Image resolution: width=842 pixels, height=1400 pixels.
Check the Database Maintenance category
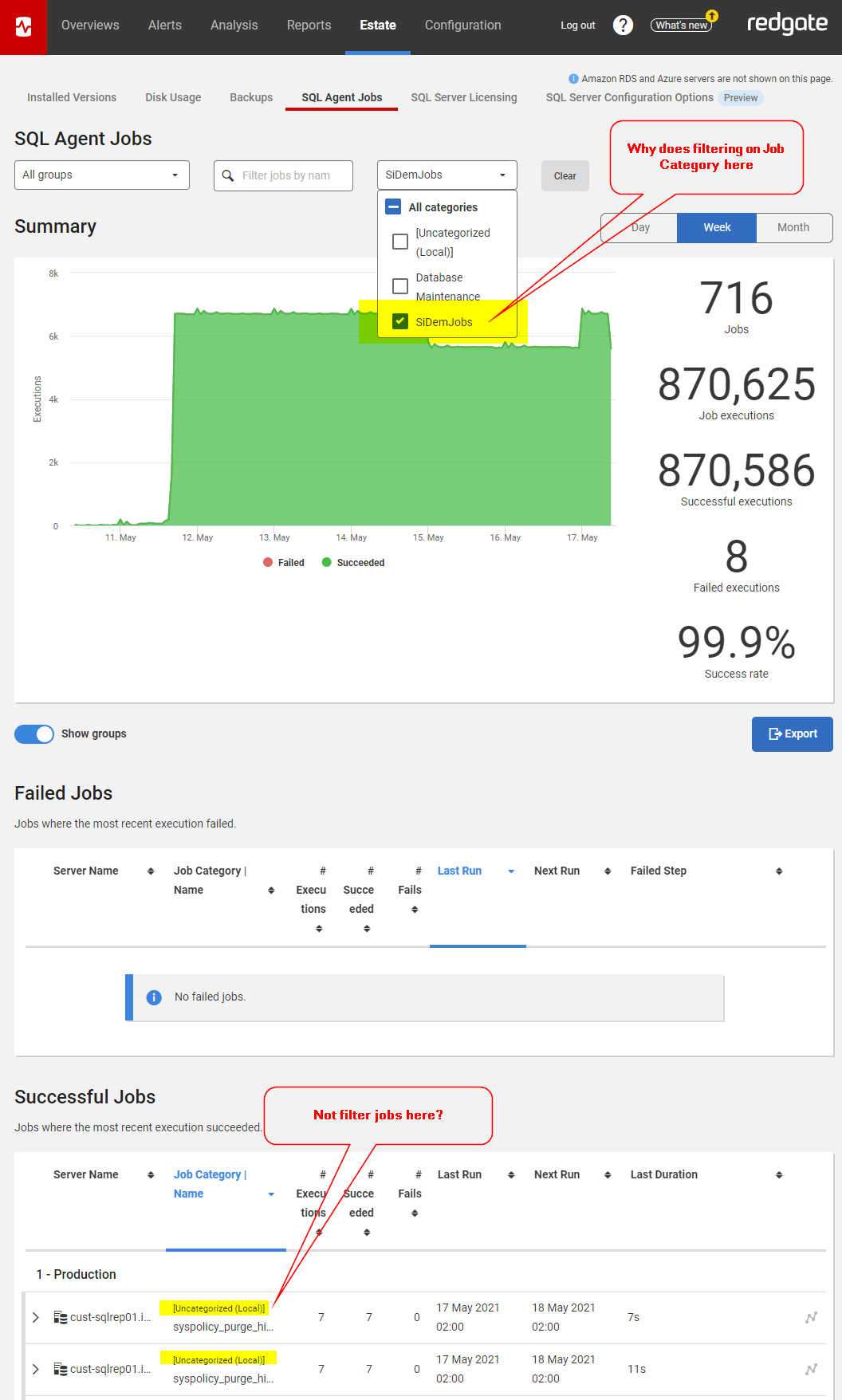coord(400,286)
